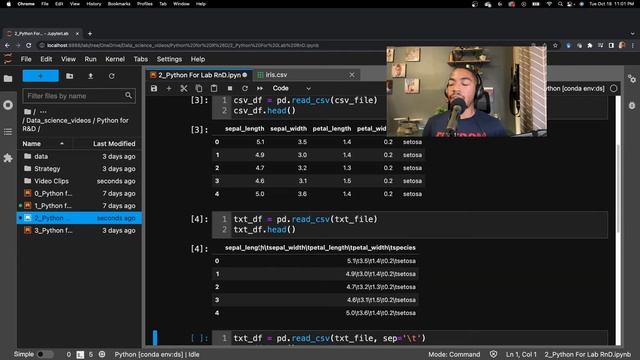Open the Edit menu in JupyterLab

(46, 59)
